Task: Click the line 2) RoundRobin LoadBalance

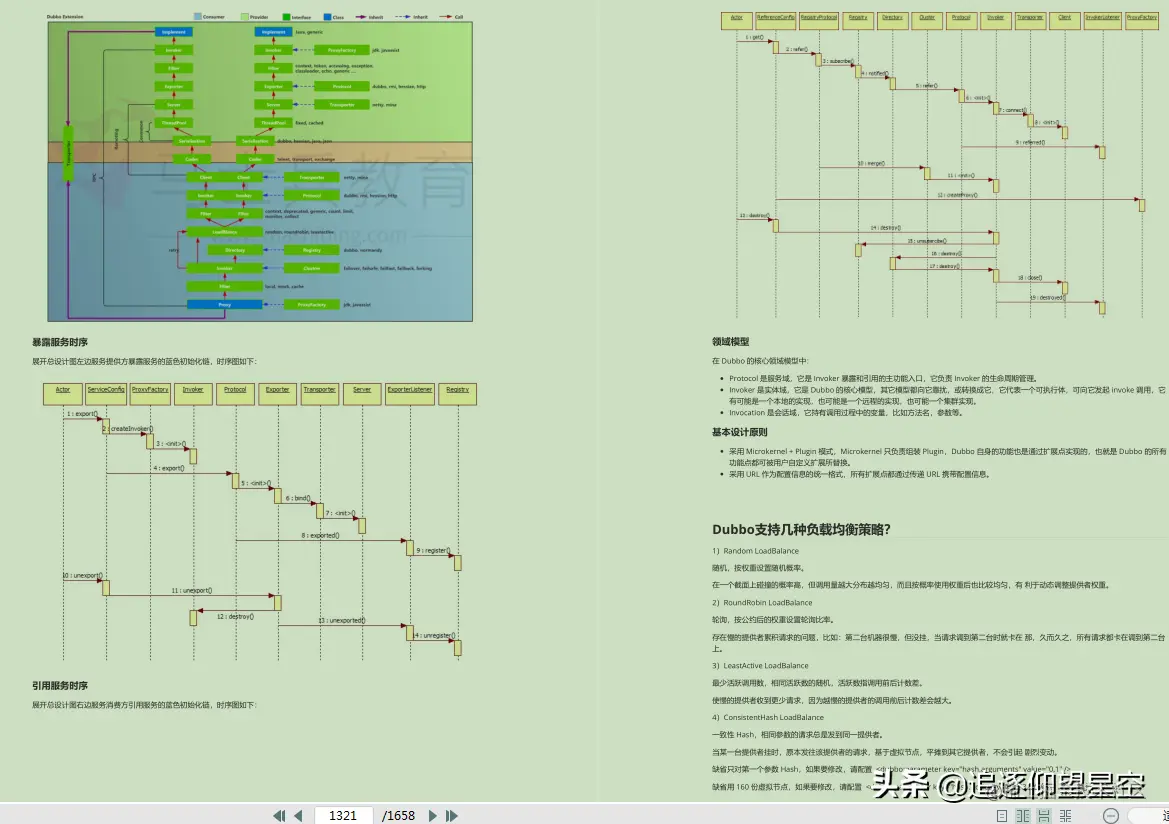Action: coord(762,603)
